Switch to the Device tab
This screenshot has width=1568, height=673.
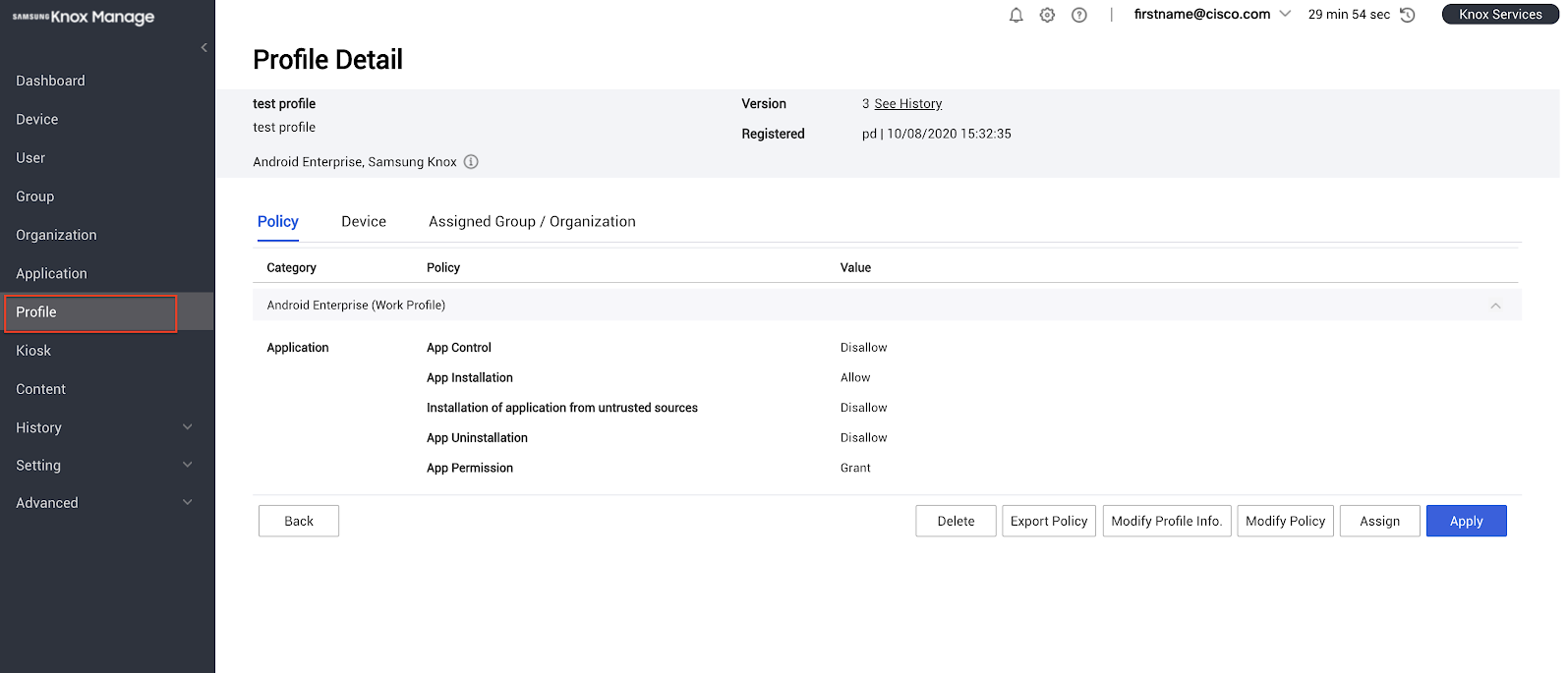click(363, 222)
